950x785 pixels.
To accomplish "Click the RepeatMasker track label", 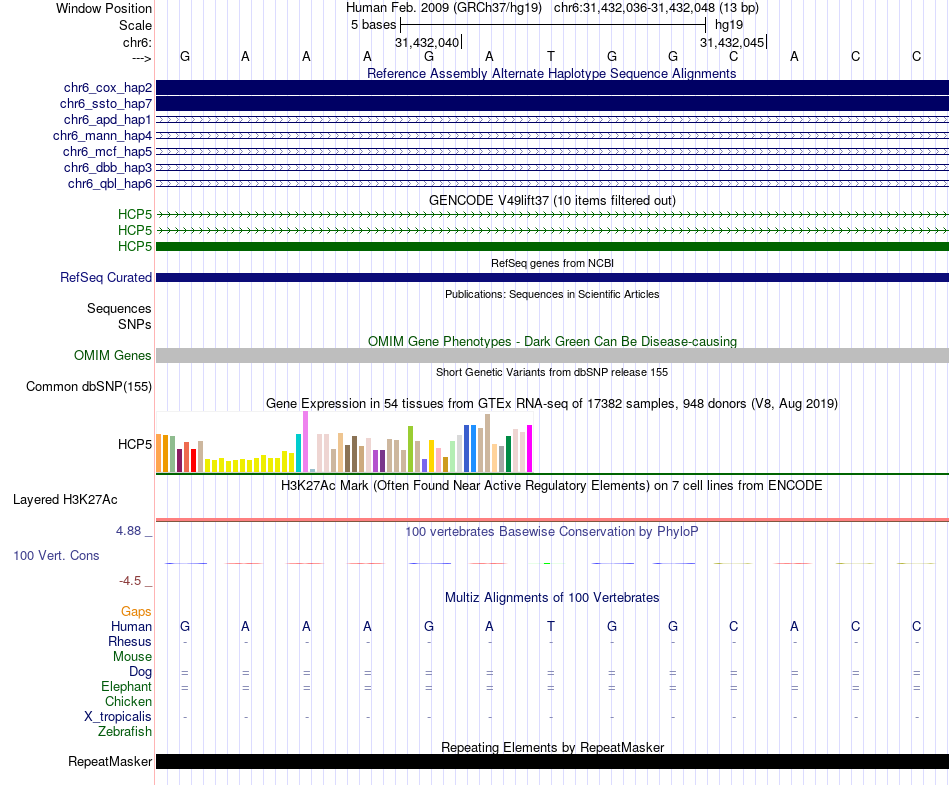I will (x=110, y=761).
